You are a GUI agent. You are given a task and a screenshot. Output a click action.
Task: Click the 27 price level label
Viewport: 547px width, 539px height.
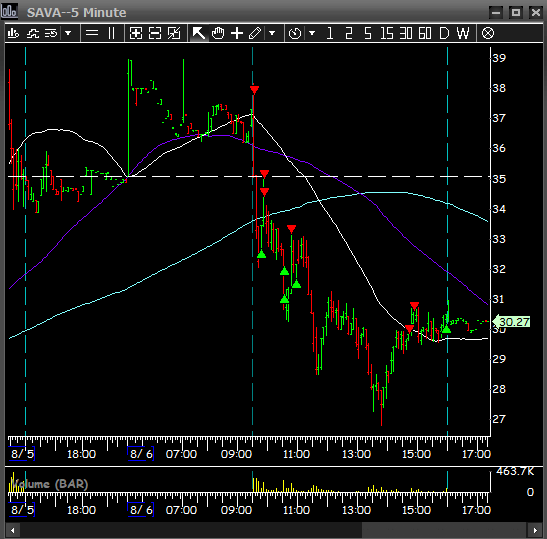pos(499,419)
